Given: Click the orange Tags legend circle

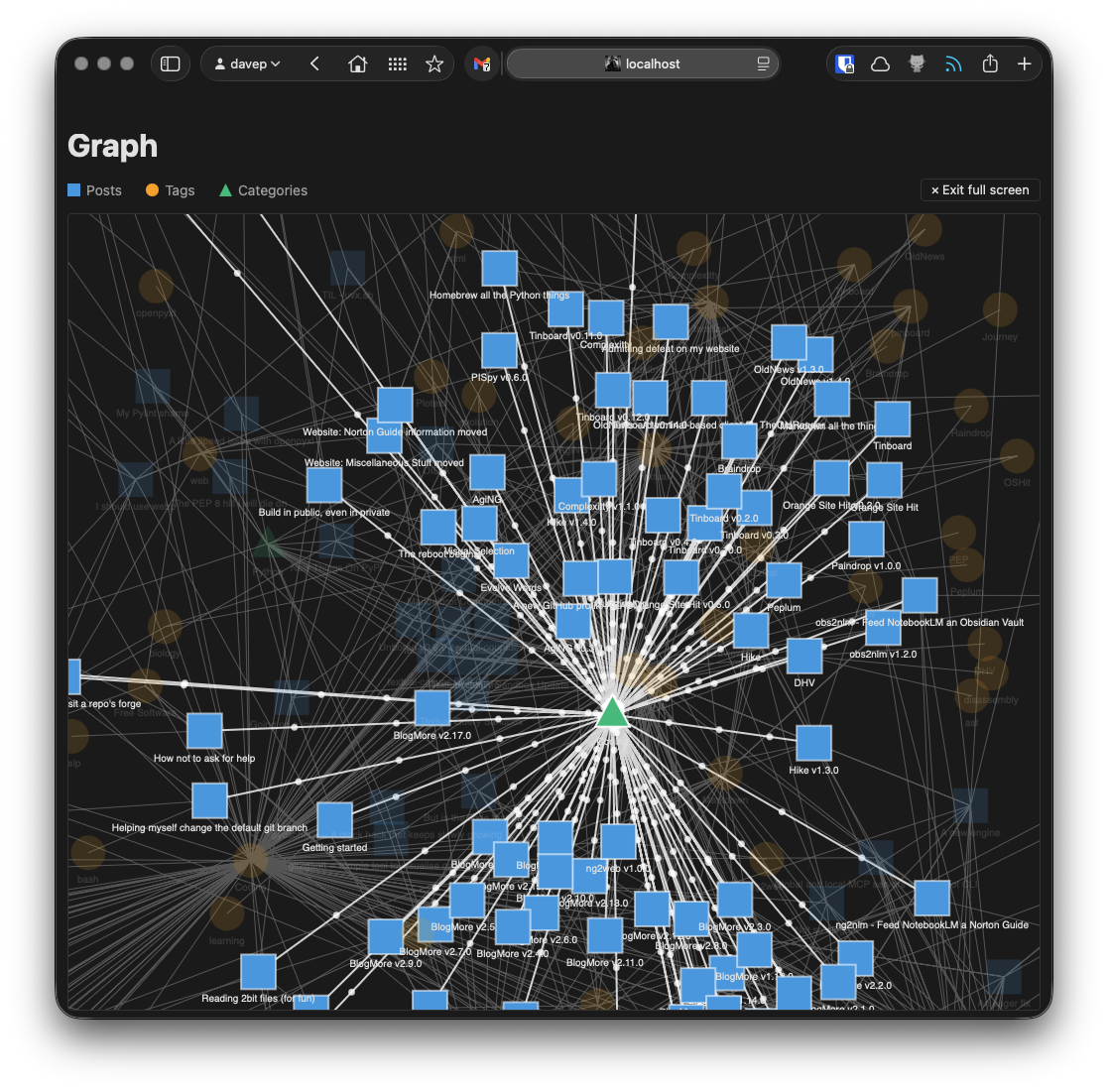Looking at the screenshot, I should click(152, 190).
